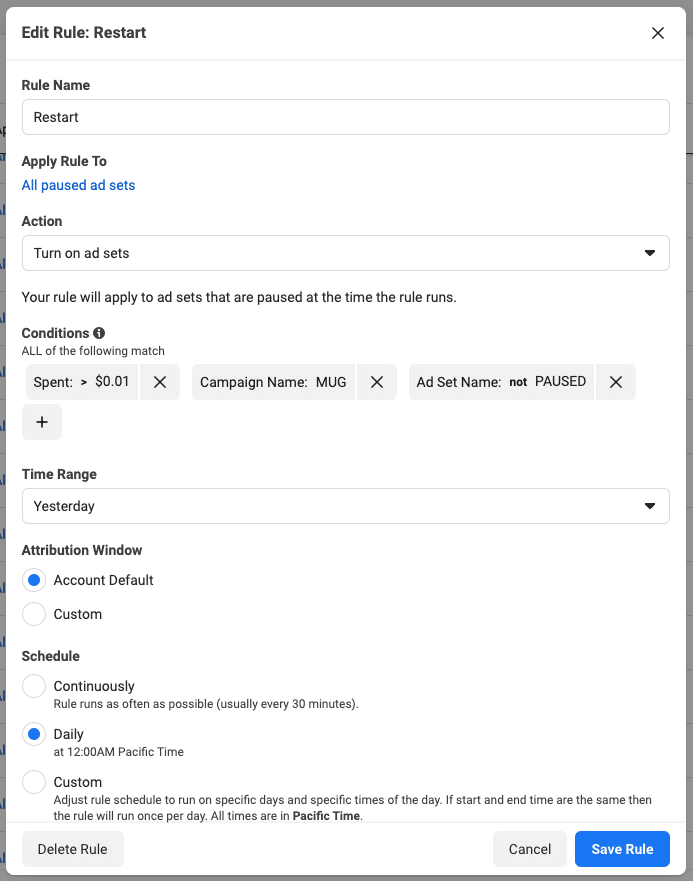Select Account Default attribution window

click(34, 580)
